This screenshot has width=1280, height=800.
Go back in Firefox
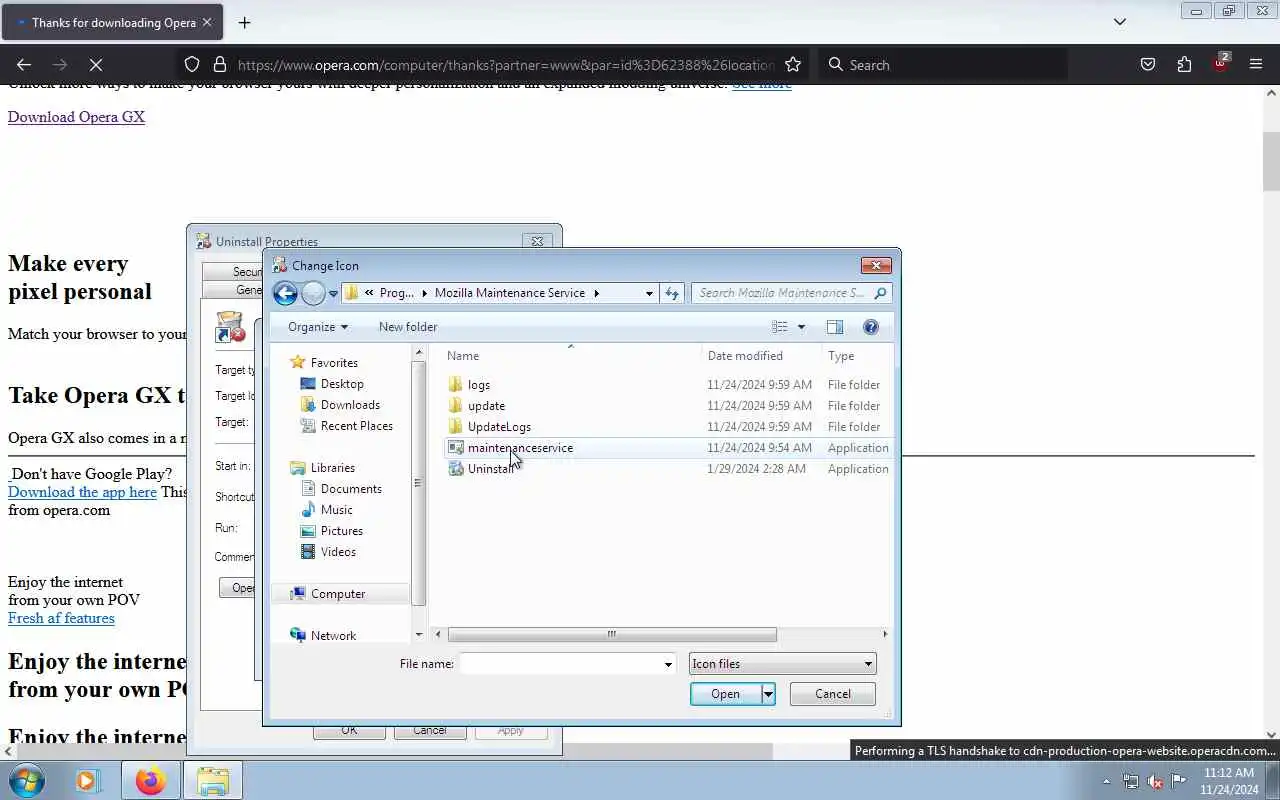point(24,65)
